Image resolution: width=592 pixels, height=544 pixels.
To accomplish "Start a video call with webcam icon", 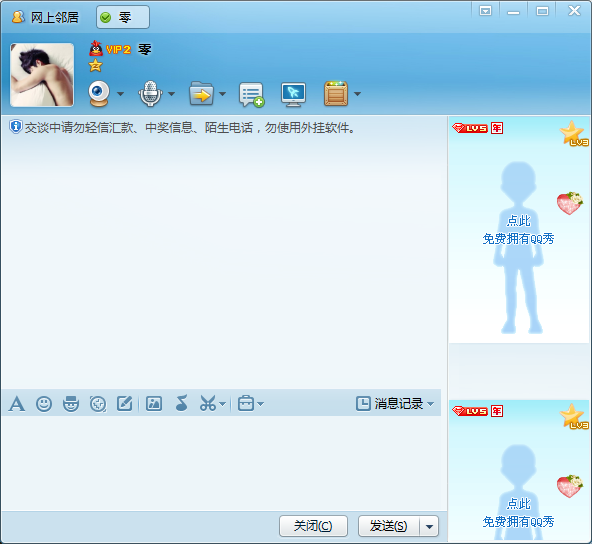I will click(99, 93).
